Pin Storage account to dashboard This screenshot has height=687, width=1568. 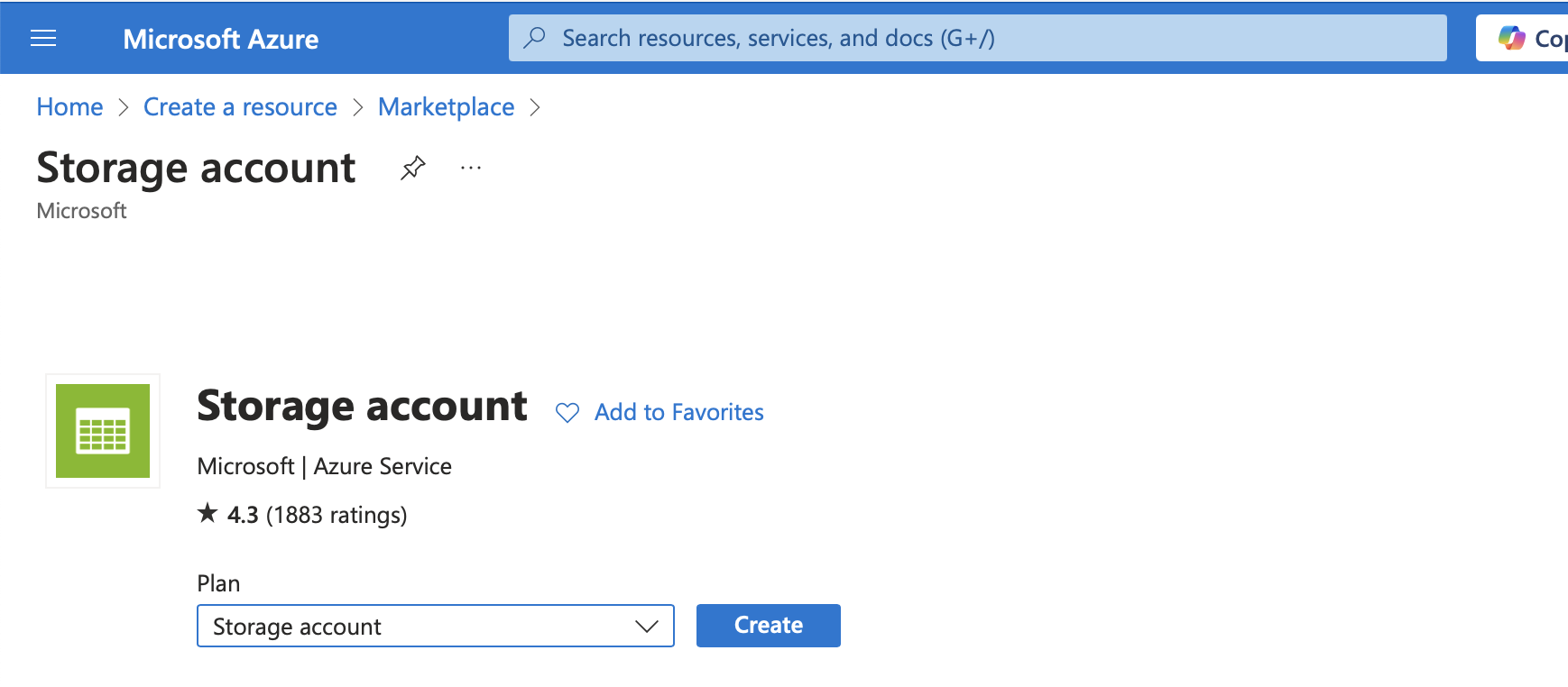click(412, 168)
